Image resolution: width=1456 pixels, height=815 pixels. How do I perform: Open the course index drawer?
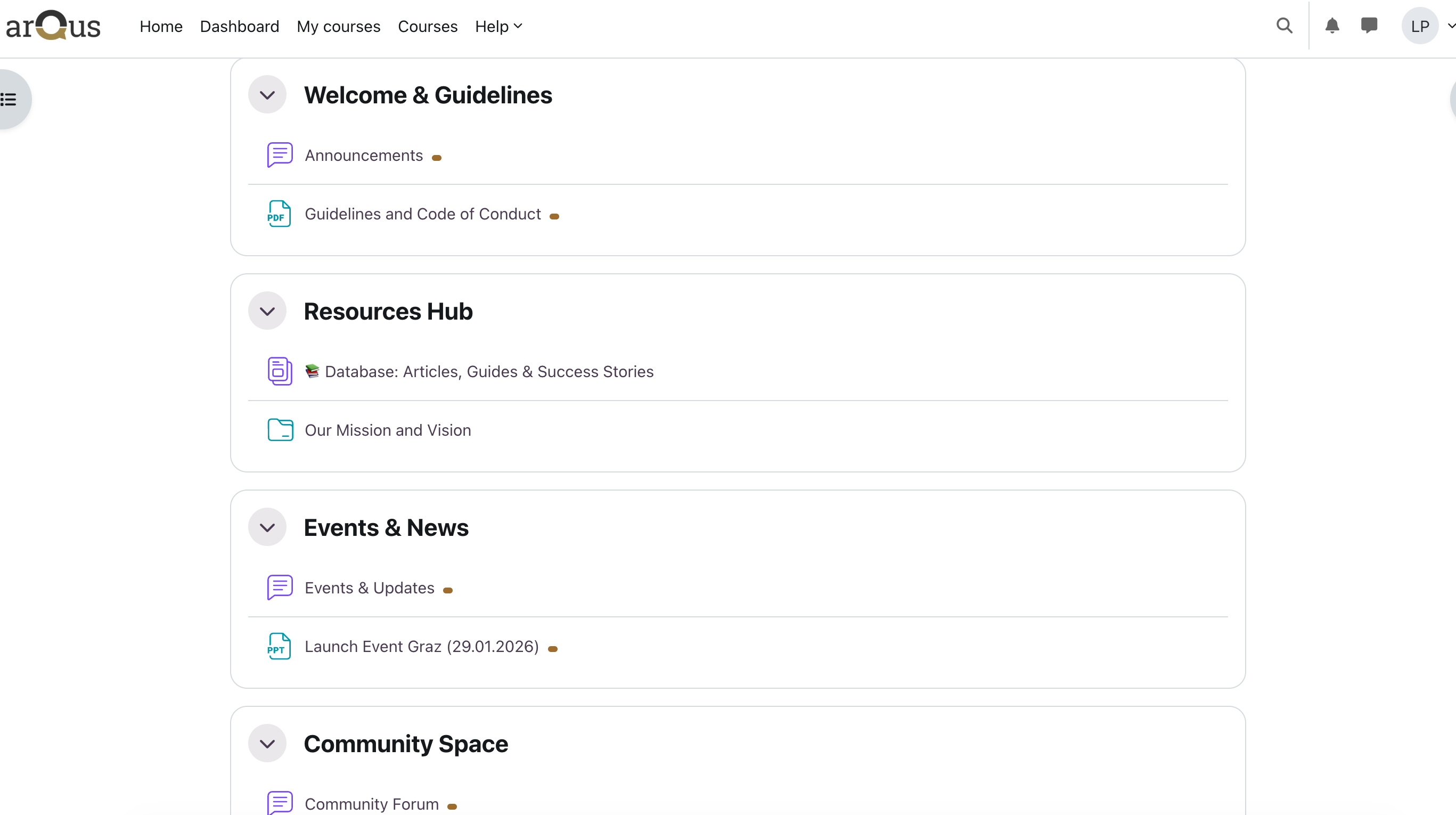coord(10,100)
